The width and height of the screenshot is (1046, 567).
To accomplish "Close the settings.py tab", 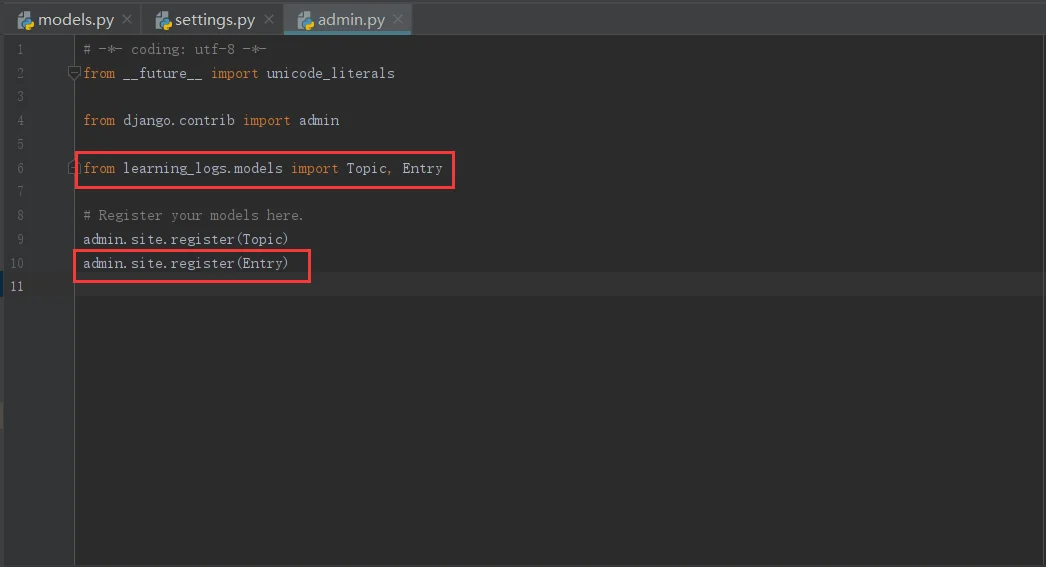I will tap(268, 19).
